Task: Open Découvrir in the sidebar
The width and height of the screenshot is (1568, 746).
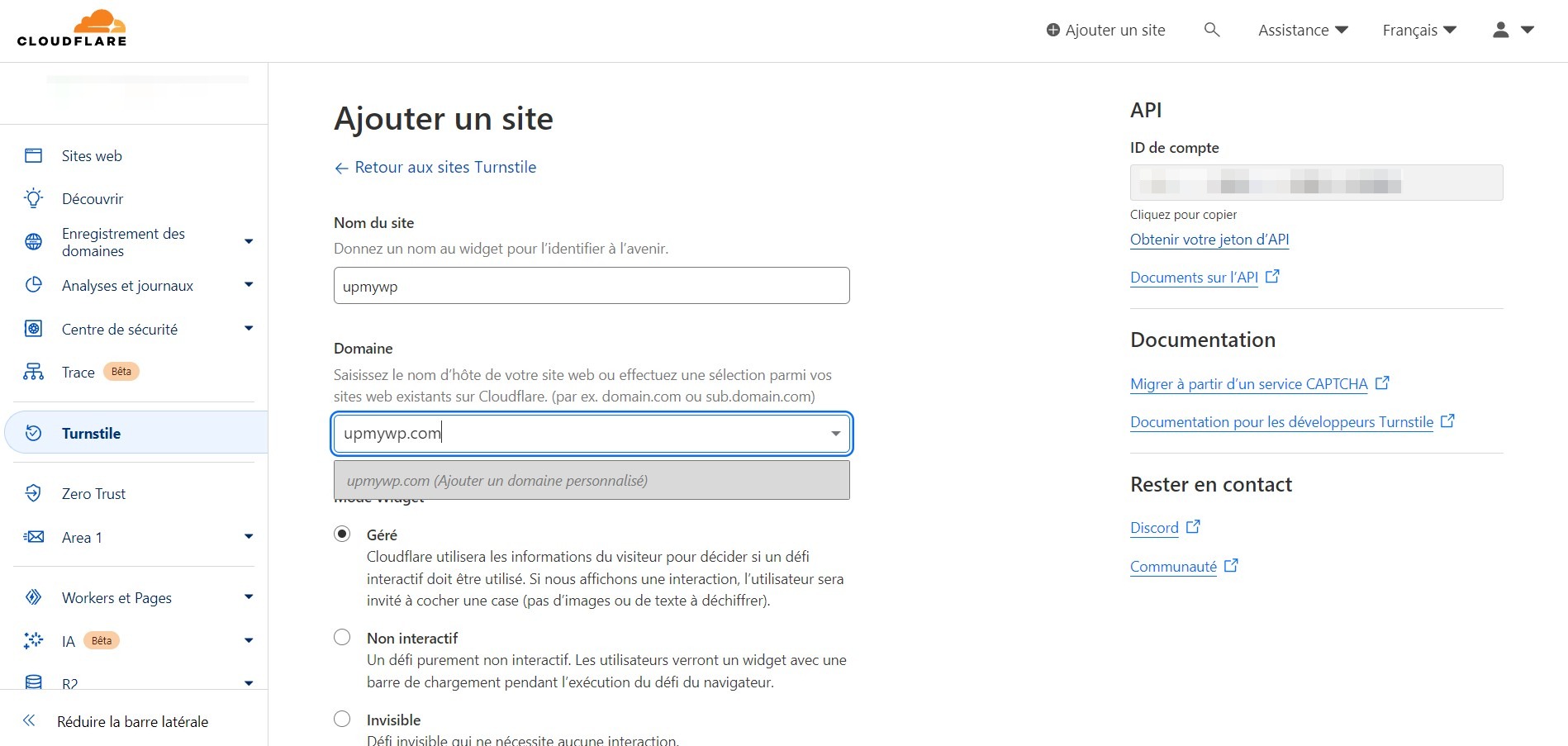Action: click(93, 199)
